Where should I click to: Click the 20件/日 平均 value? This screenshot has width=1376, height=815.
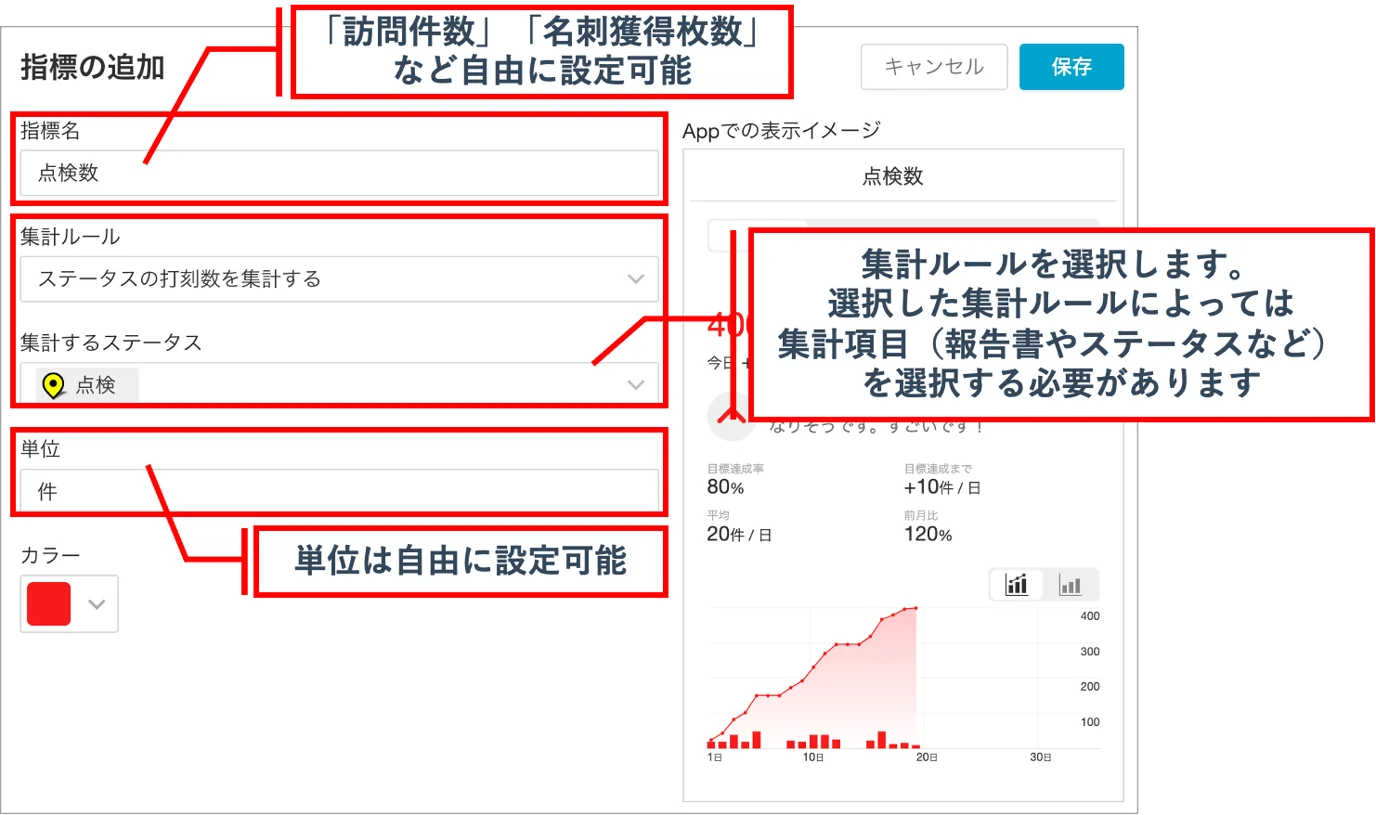pos(739,534)
